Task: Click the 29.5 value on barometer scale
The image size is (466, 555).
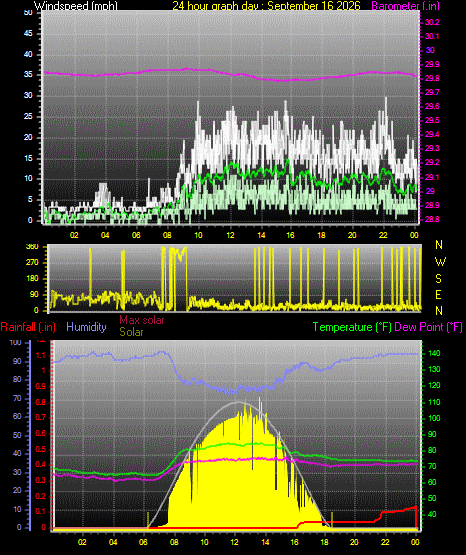Action: click(432, 120)
